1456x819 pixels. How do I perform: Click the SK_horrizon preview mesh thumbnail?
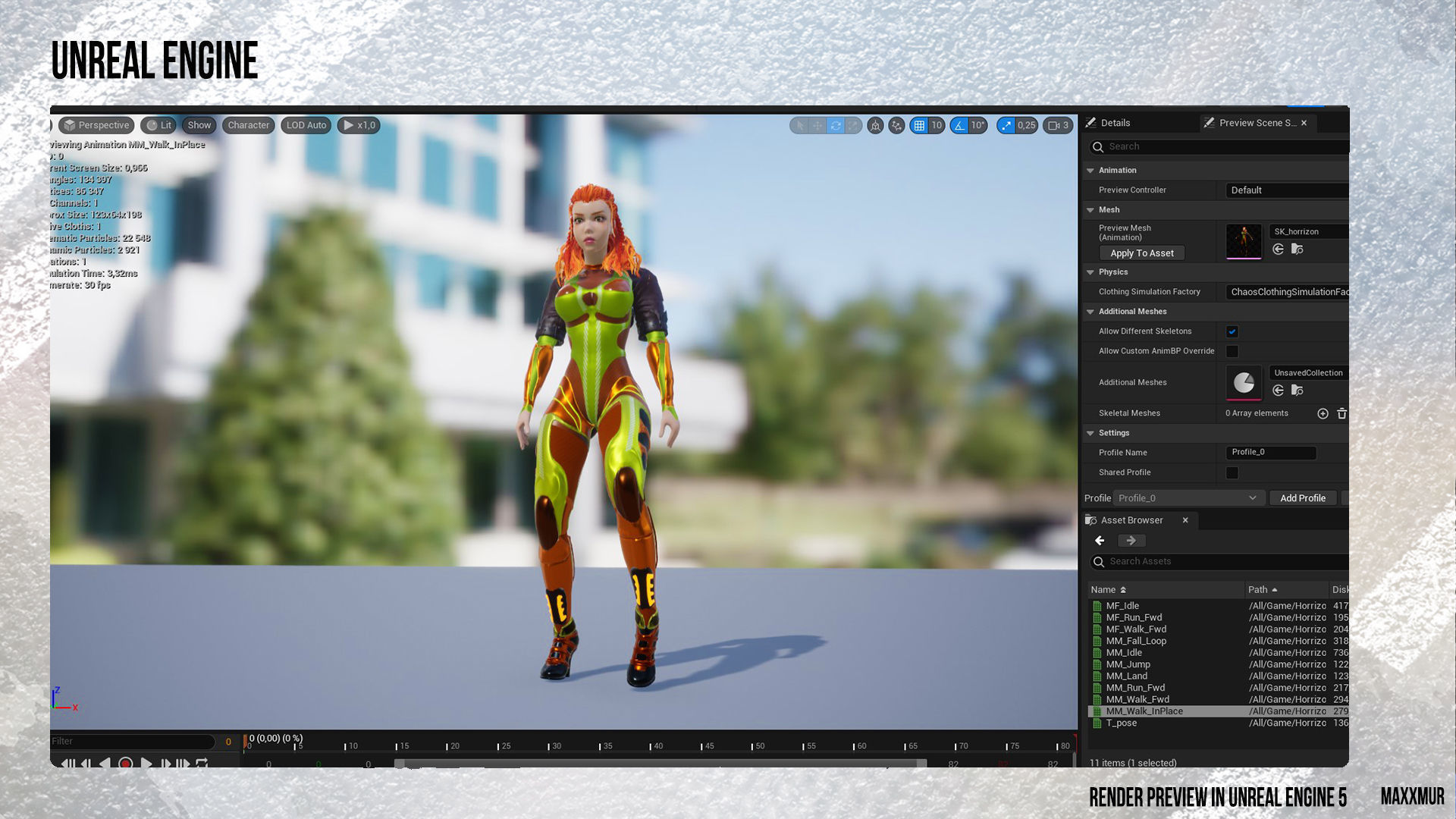[1244, 242]
